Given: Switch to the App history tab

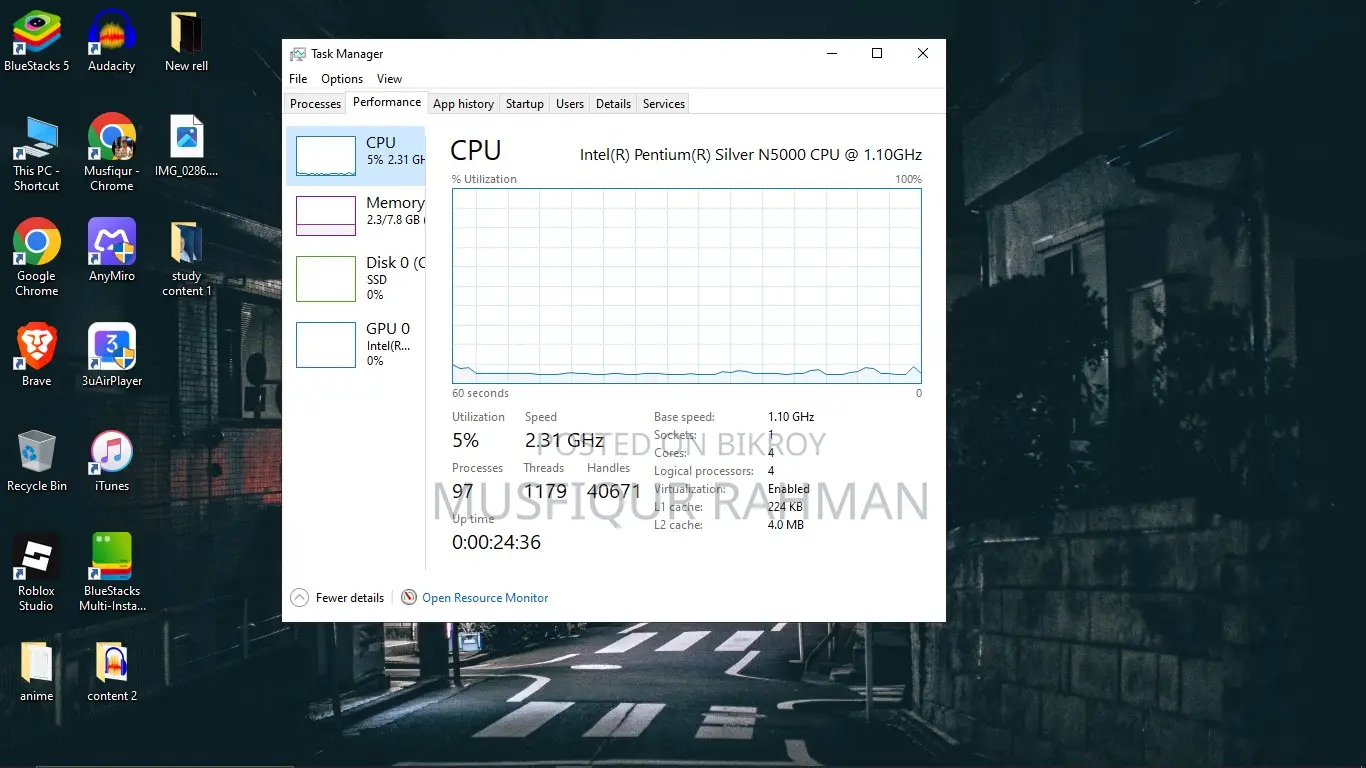Looking at the screenshot, I should pos(463,104).
